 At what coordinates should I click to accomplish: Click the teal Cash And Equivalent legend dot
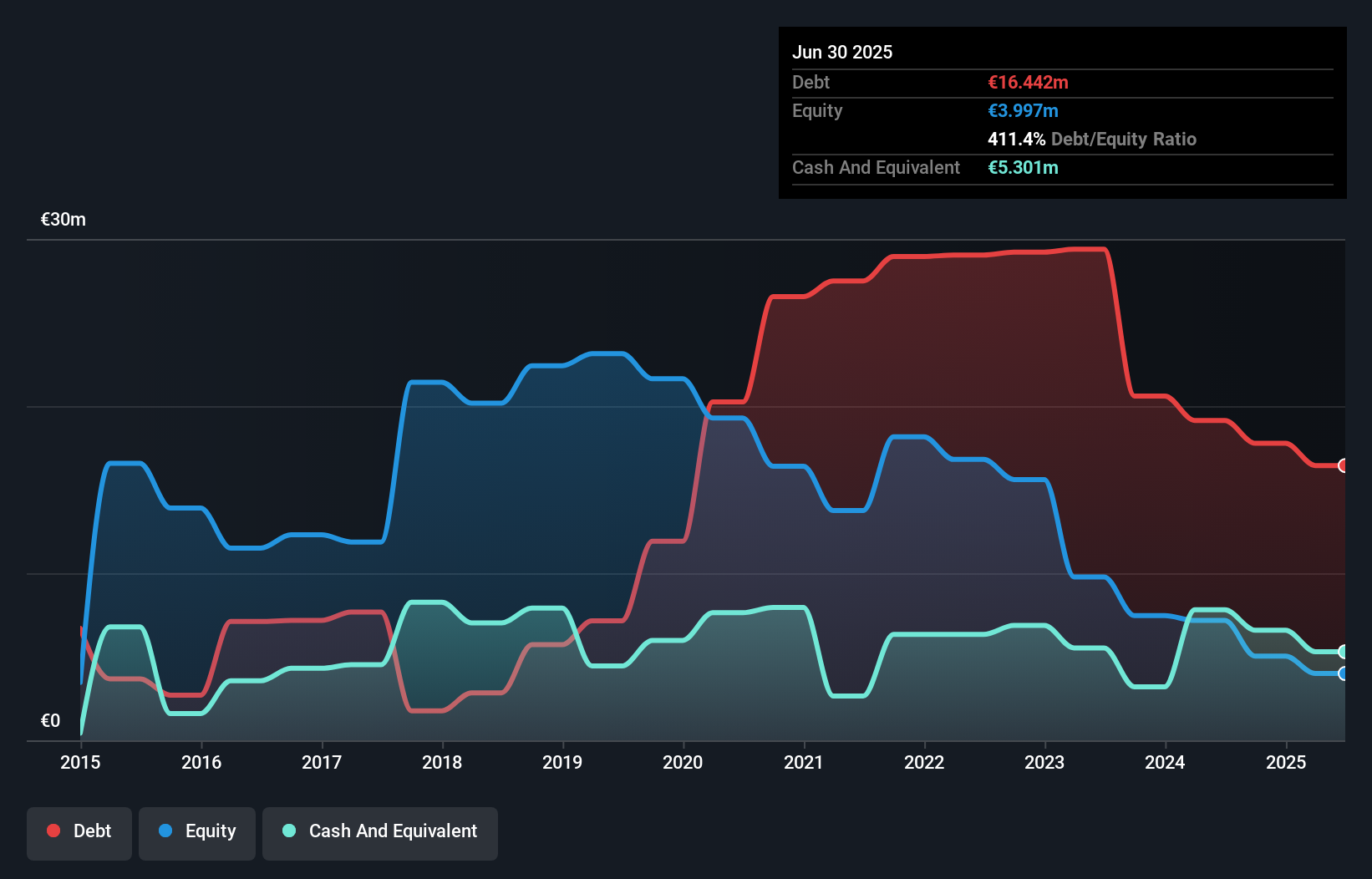[287, 831]
